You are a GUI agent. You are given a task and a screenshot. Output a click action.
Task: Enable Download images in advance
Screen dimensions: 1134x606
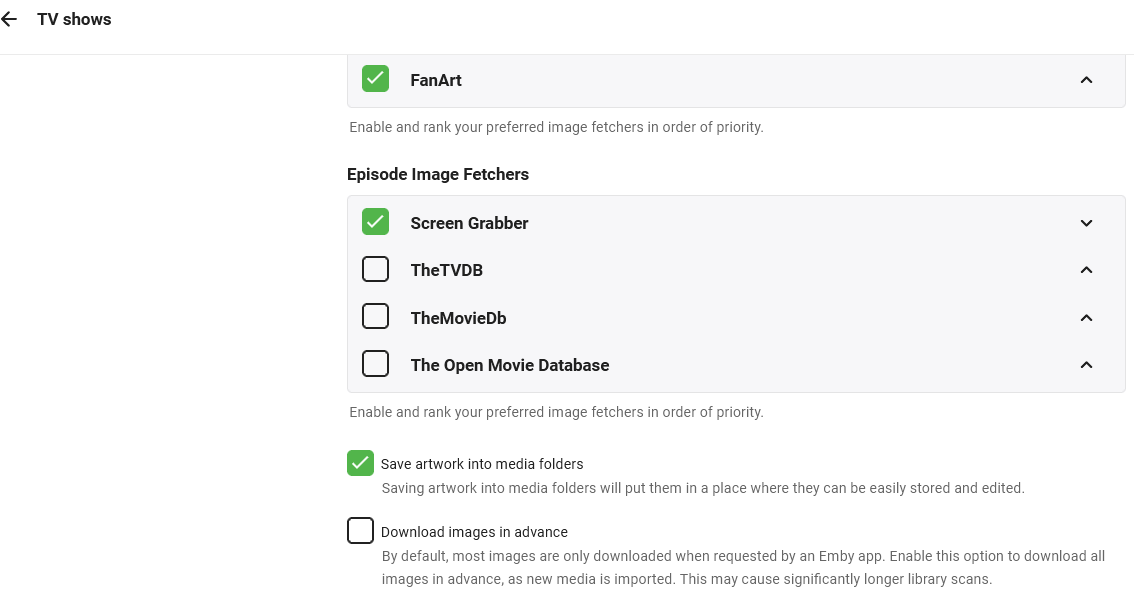360,531
